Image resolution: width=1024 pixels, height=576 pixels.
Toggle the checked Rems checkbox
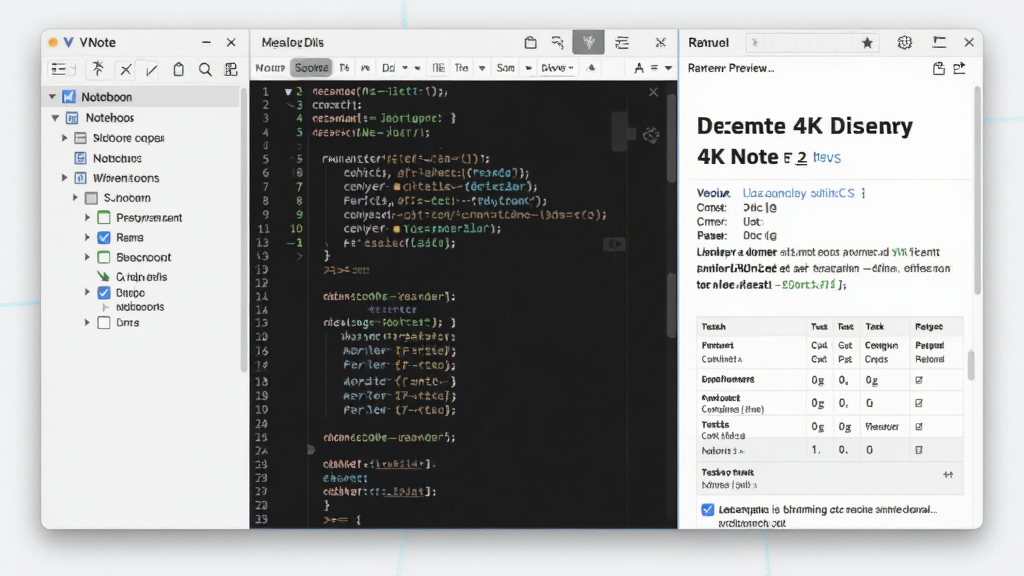pyautogui.click(x=104, y=237)
